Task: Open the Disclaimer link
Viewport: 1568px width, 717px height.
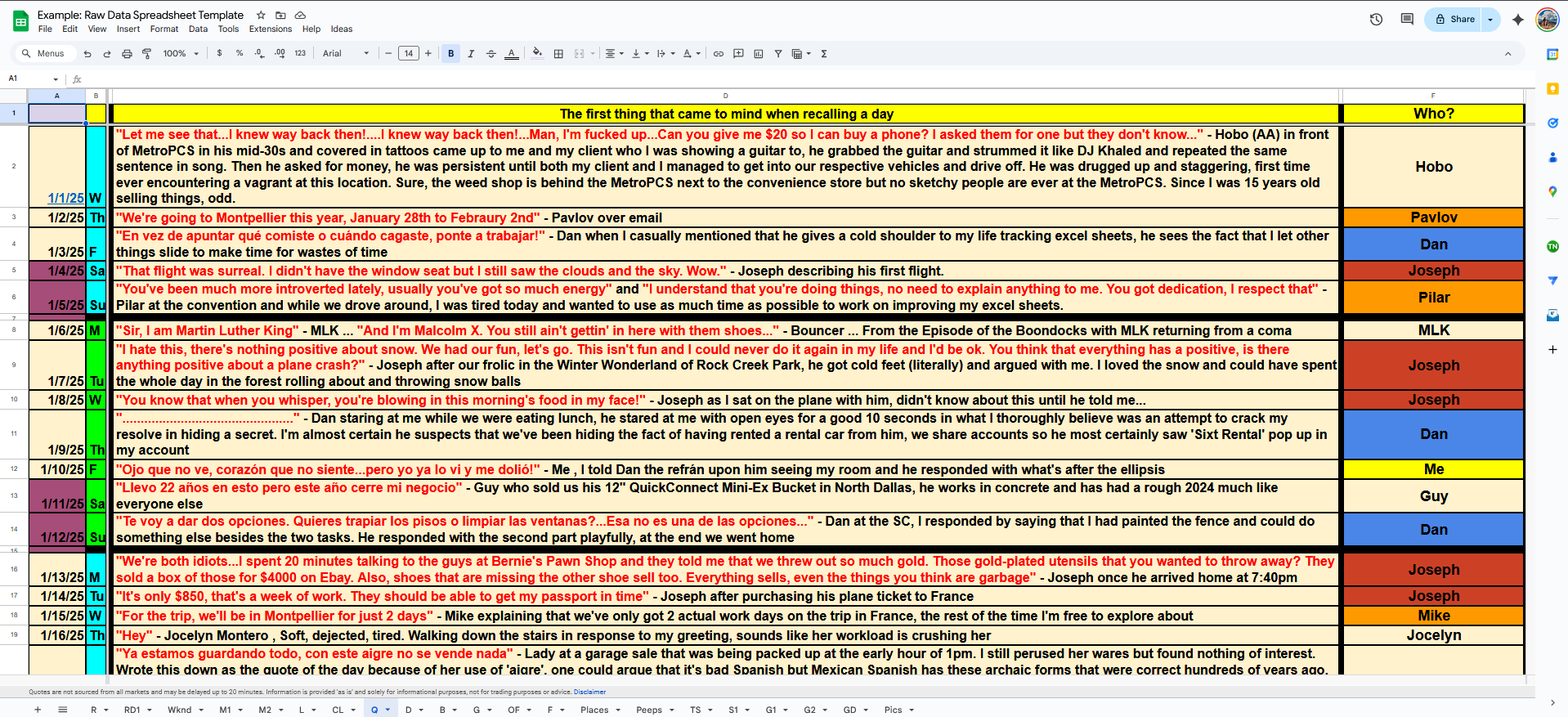Action: [589, 692]
